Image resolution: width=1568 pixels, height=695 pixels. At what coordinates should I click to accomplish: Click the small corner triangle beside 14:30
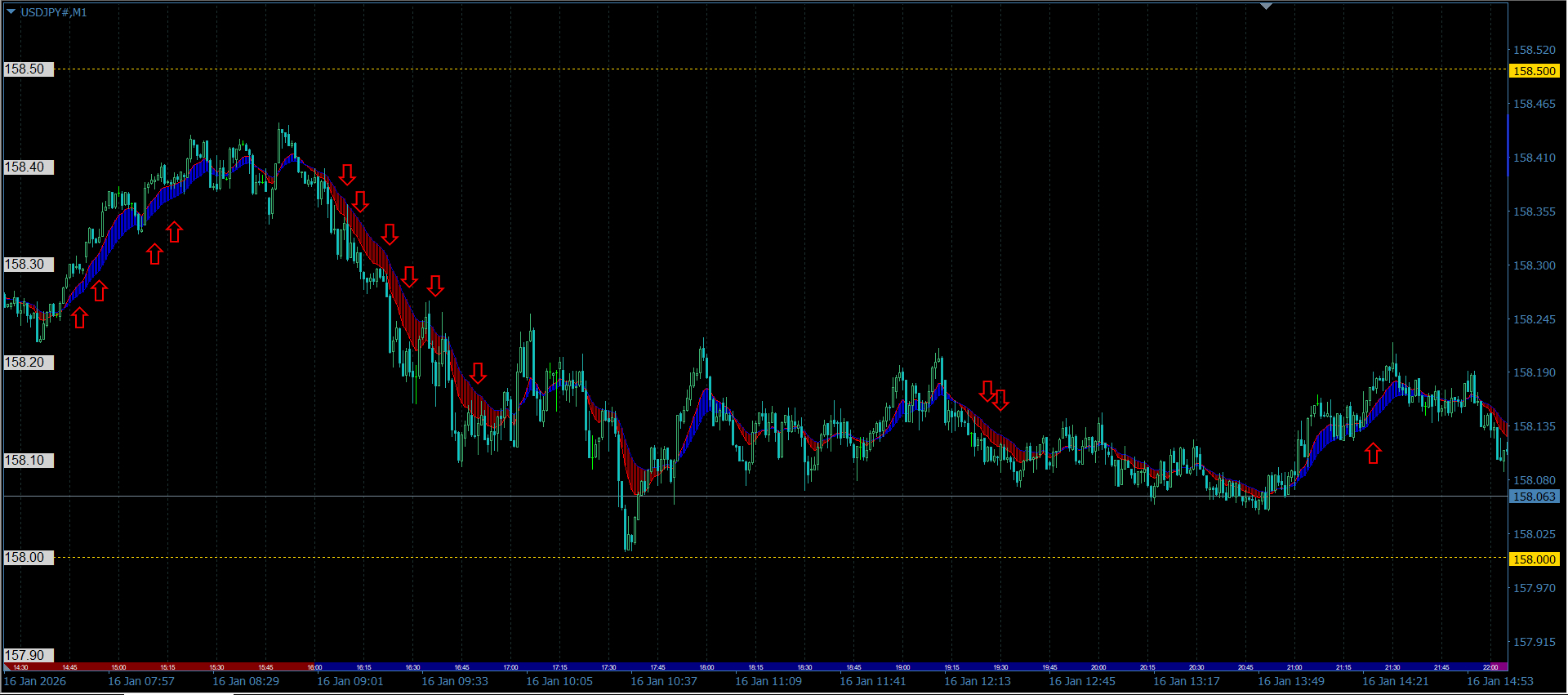click(x=7, y=667)
